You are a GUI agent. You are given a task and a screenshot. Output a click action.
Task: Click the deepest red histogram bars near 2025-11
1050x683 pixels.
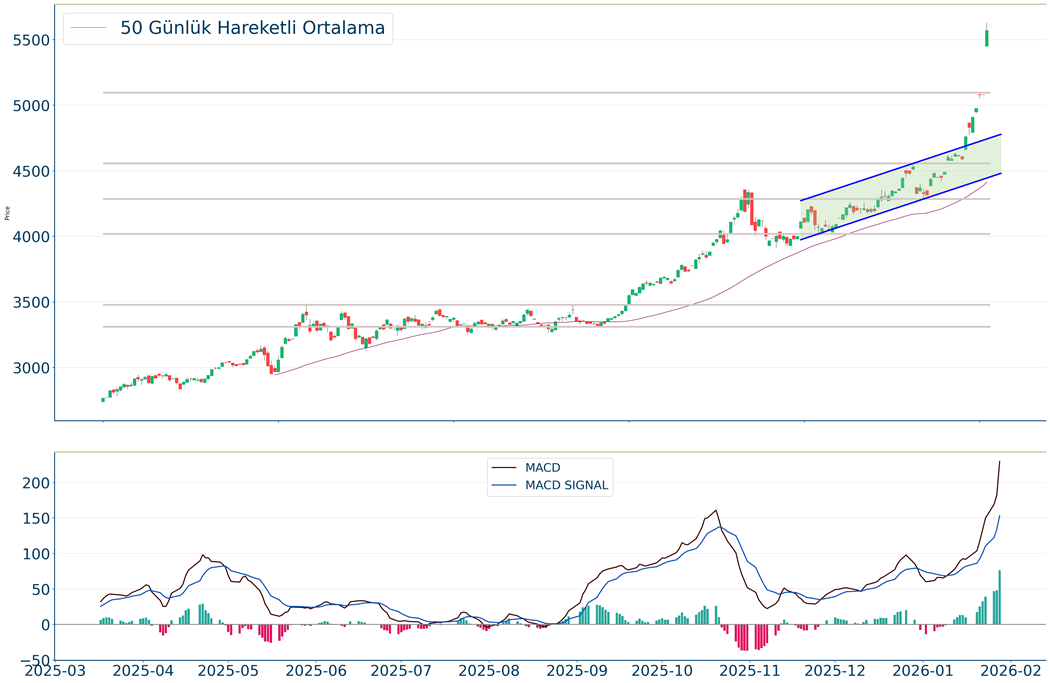coord(744,637)
